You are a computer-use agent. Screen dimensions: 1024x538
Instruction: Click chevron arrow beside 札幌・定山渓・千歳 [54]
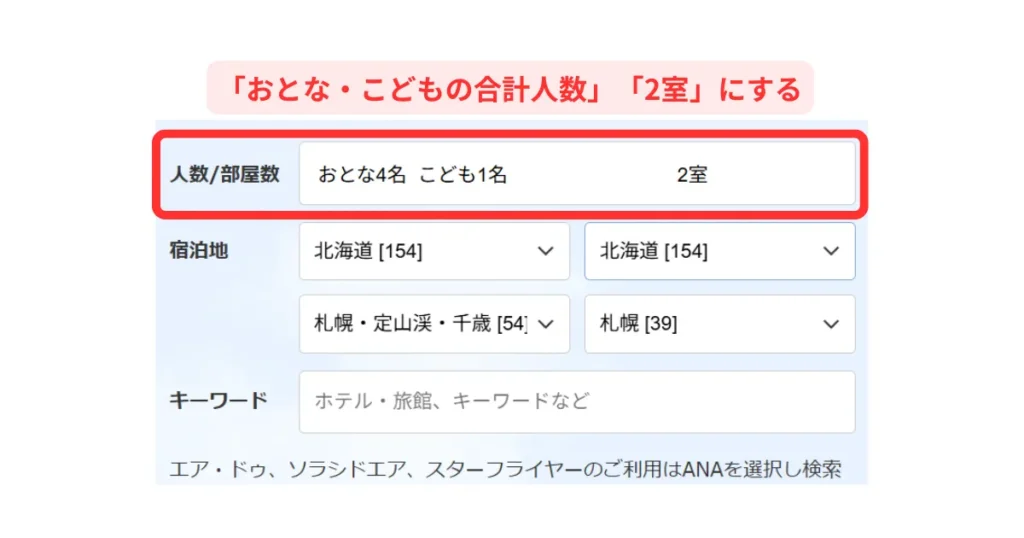[x=545, y=324]
